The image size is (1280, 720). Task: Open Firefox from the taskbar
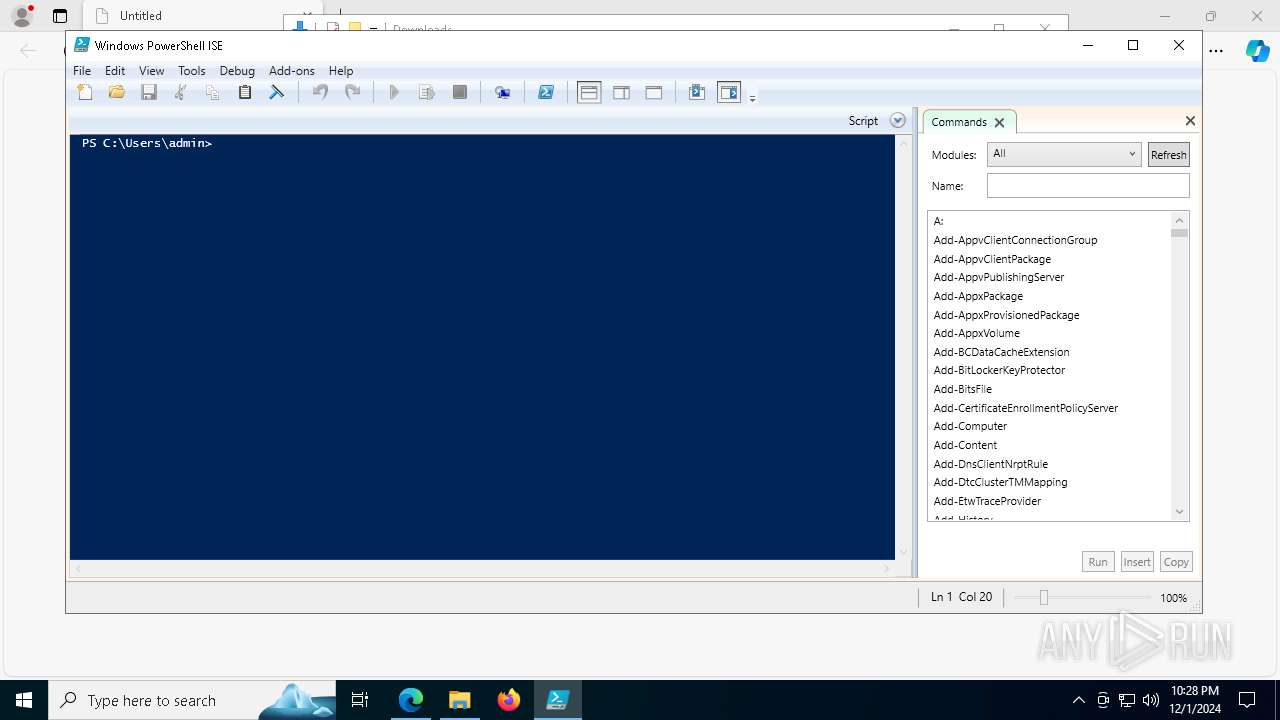(509, 700)
